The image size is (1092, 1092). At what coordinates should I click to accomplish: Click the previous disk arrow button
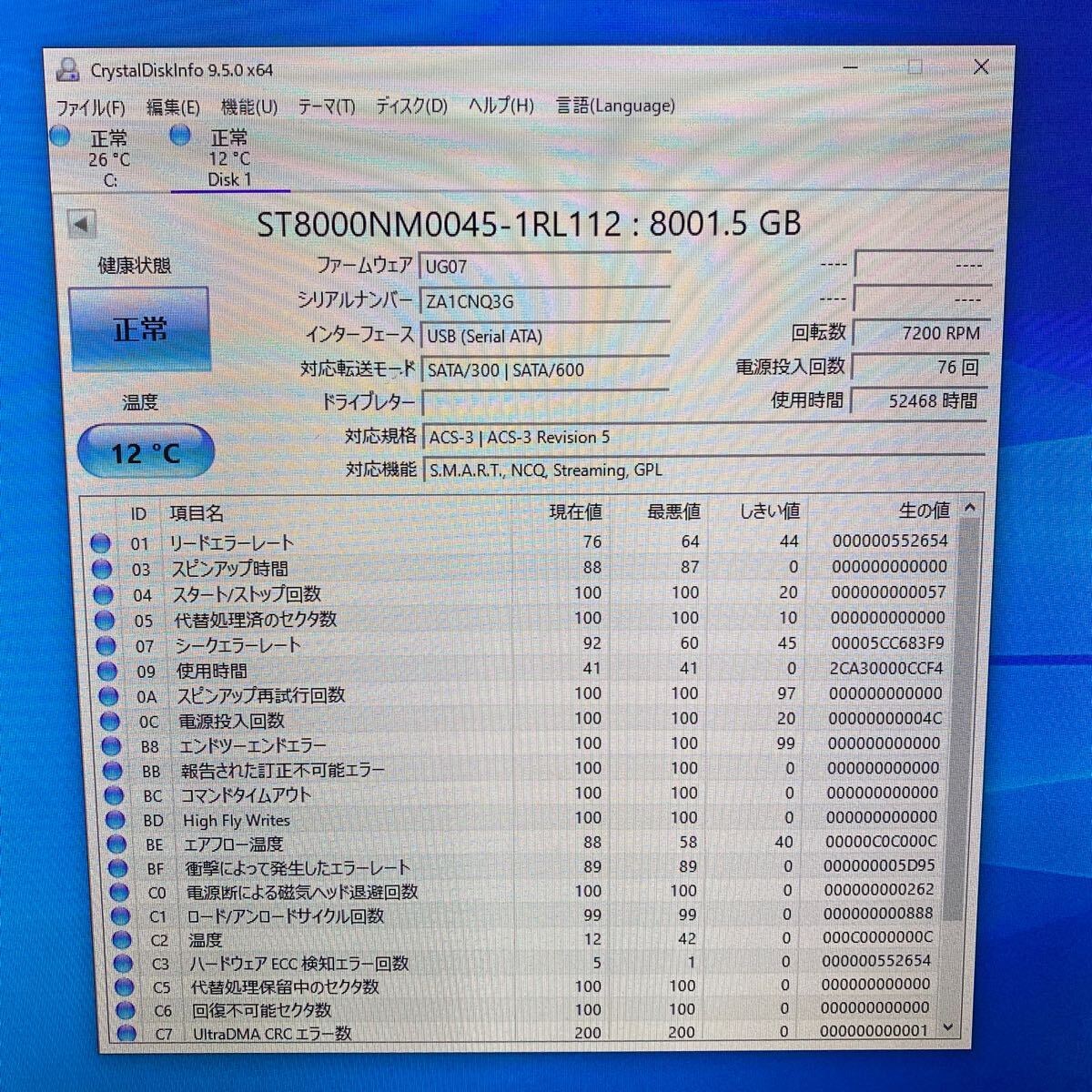tap(82, 224)
